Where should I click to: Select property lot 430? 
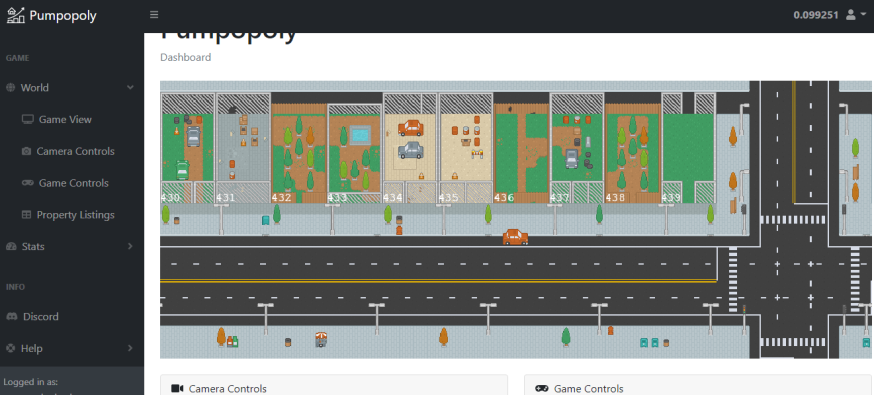(x=187, y=148)
